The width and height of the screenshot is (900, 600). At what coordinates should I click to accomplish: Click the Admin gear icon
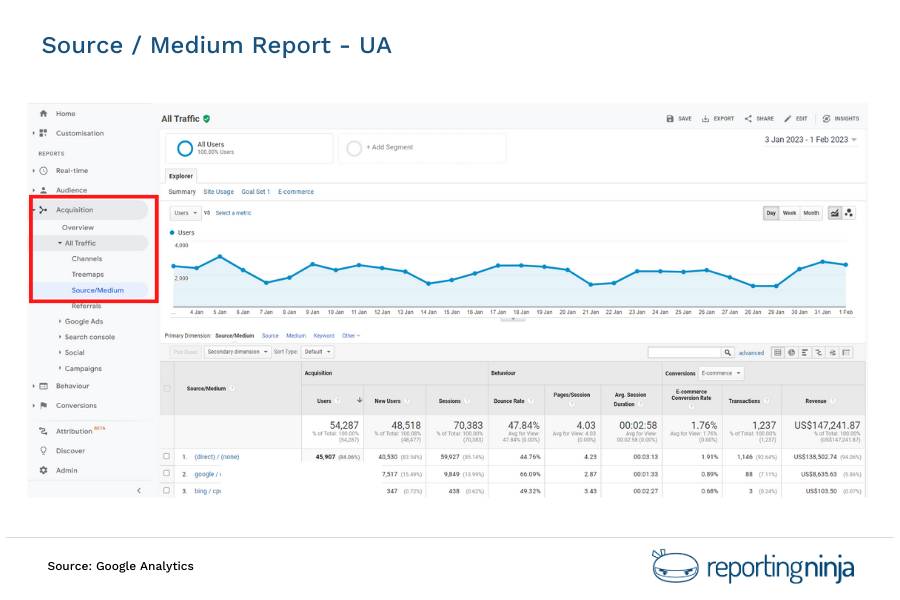point(43,470)
